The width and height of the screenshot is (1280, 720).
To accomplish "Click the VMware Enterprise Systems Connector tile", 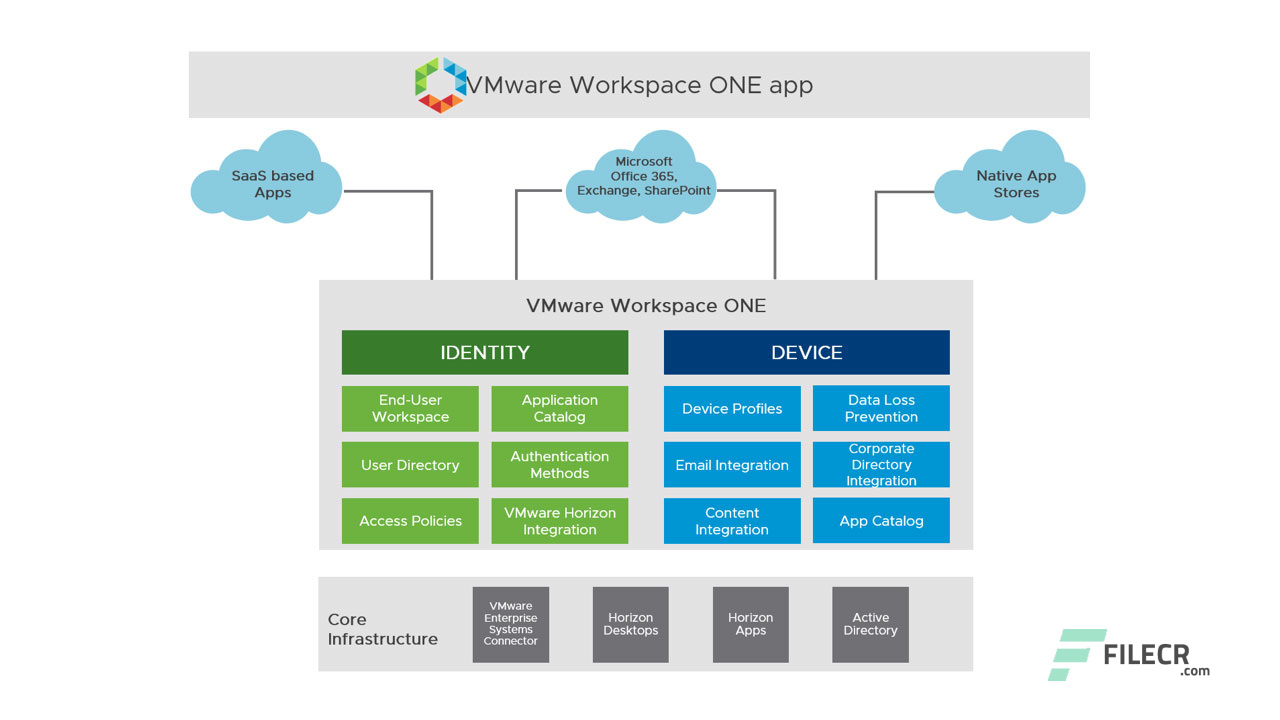I will click(511, 625).
